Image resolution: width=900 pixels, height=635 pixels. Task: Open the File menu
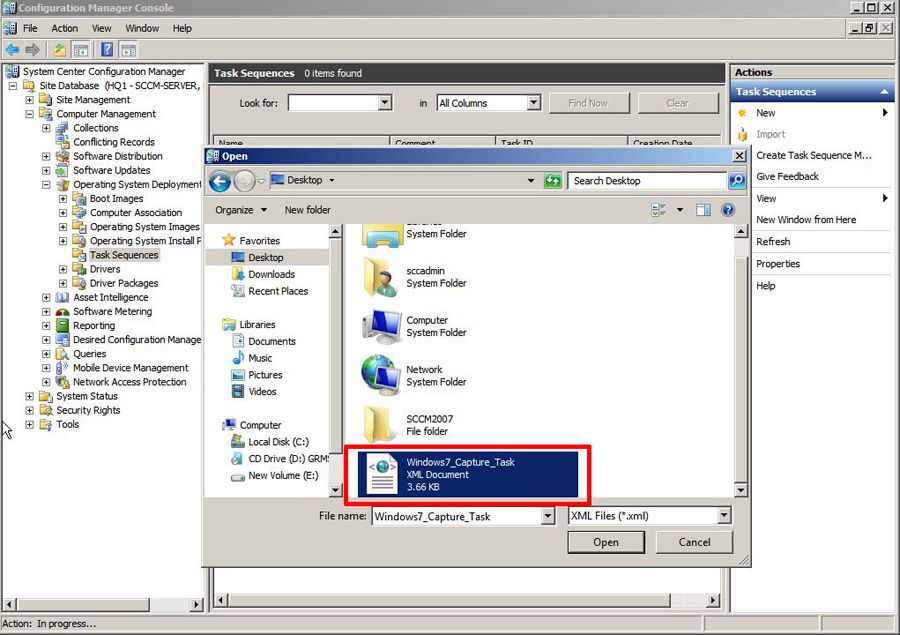coord(30,28)
